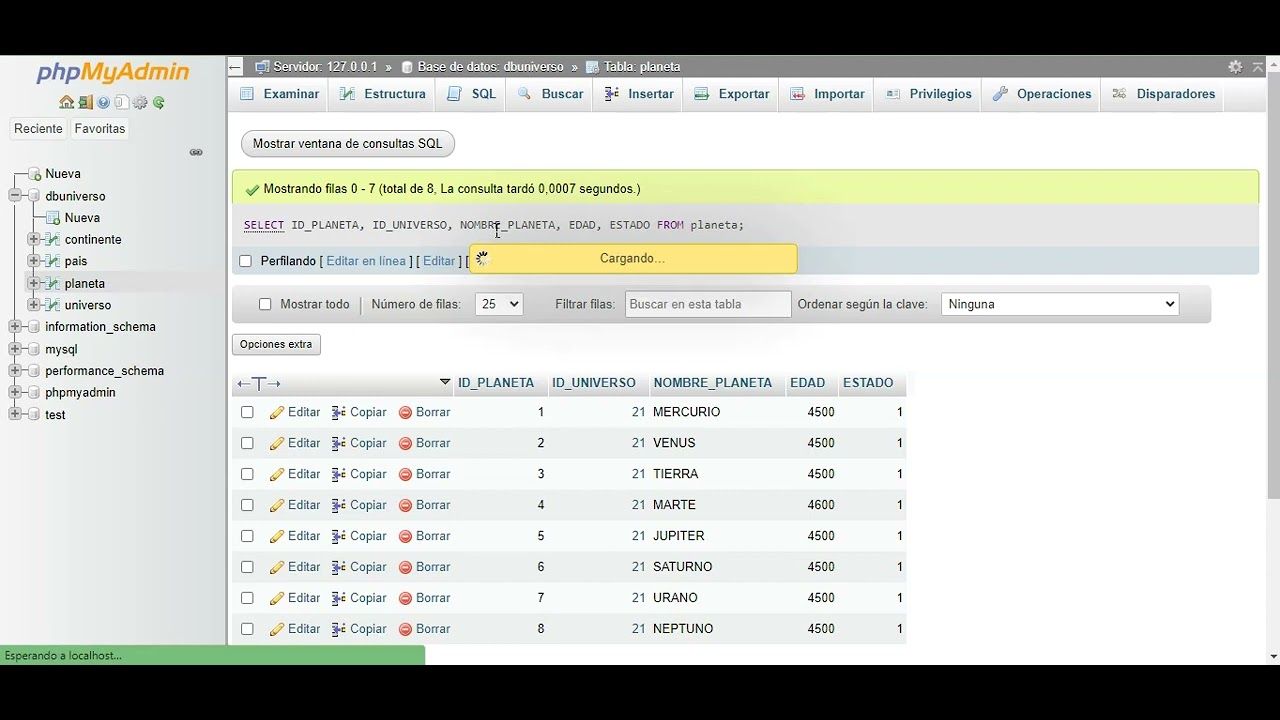The height and width of the screenshot is (720, 1280).
Task: Click the pencil Editar icon for MERCURIO row
Action: 277,412
